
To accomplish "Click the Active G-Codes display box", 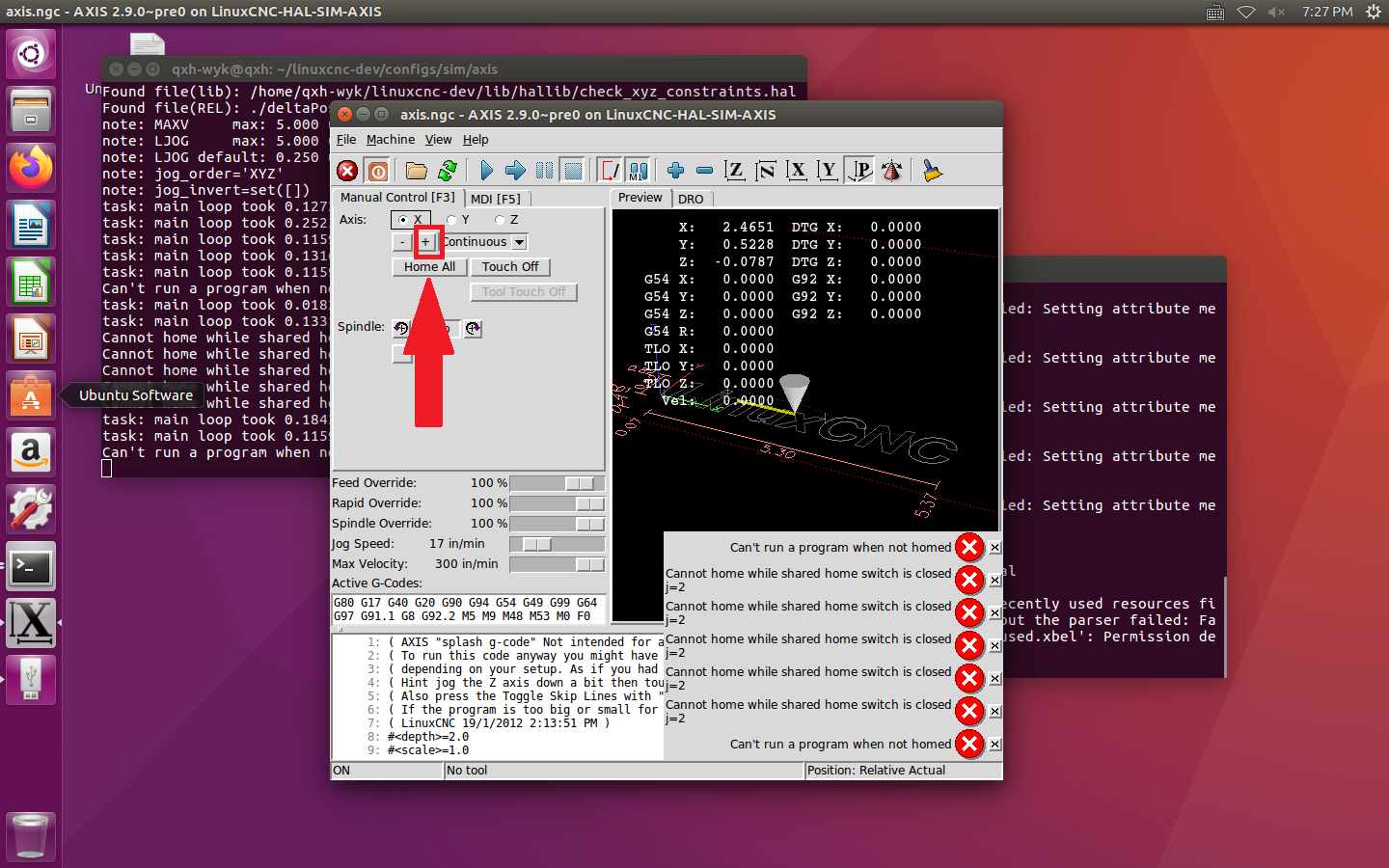I will coord(469,610).
